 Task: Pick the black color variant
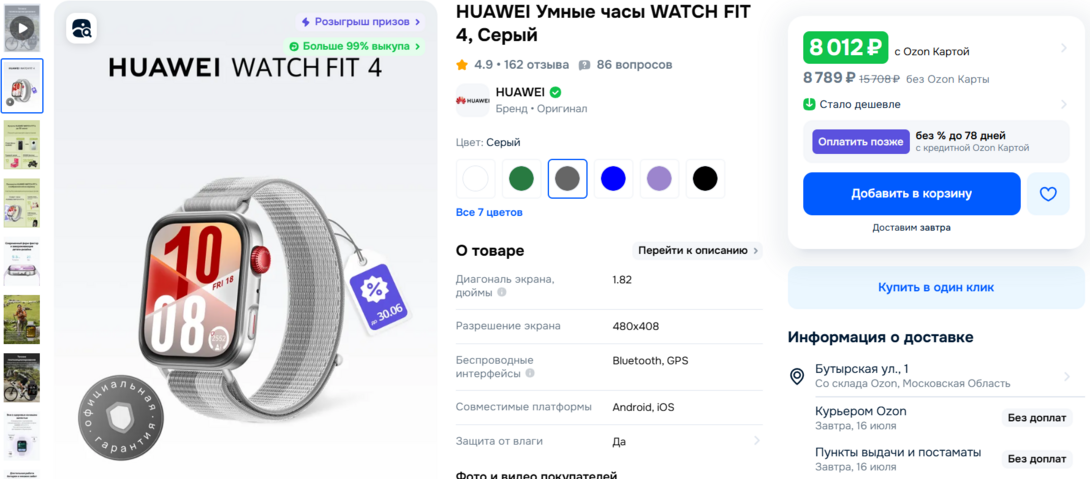[x=705, y=179]
